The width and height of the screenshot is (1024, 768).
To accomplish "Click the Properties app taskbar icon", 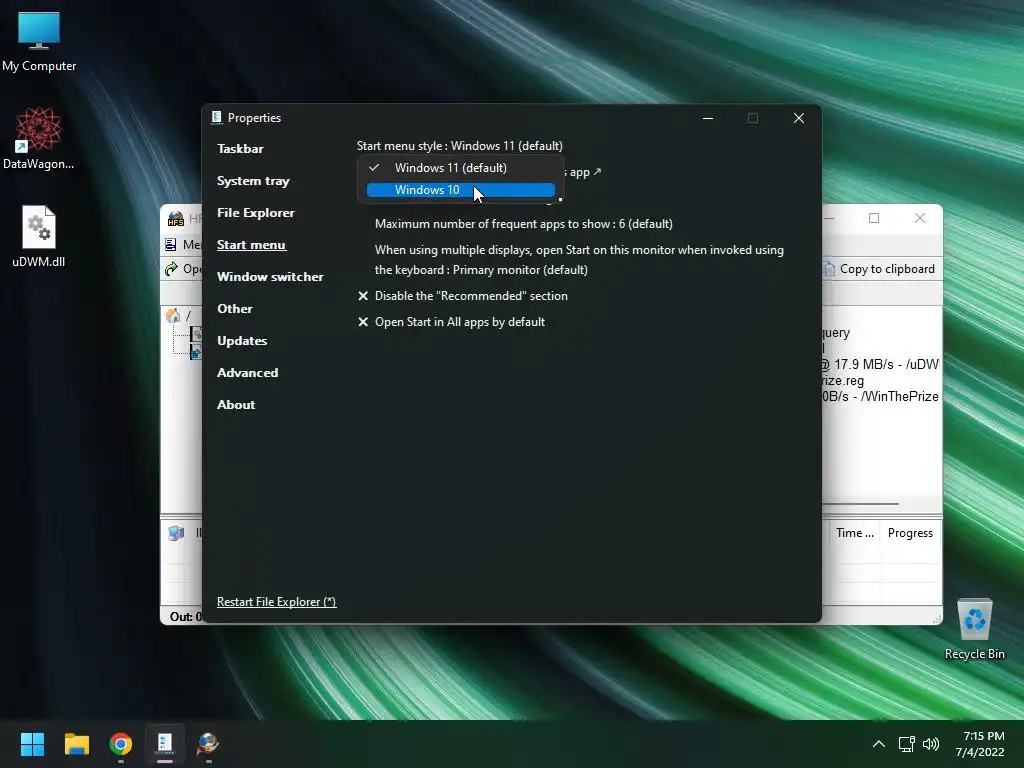I will (x=165, y=744).
